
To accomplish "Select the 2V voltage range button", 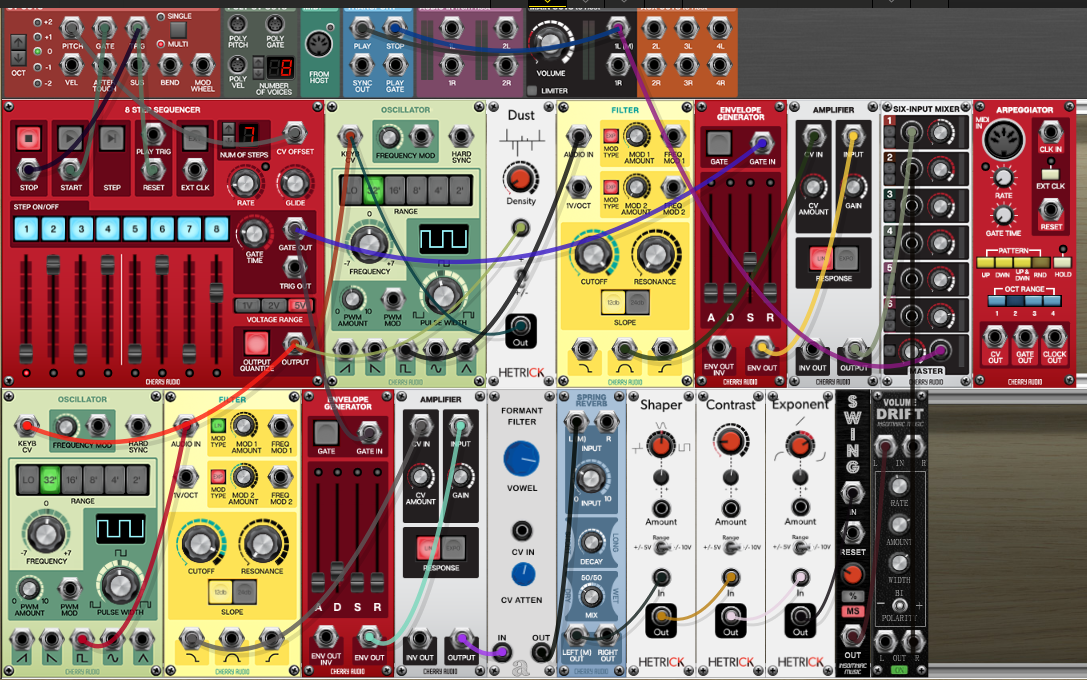I will tap(273, 306).
